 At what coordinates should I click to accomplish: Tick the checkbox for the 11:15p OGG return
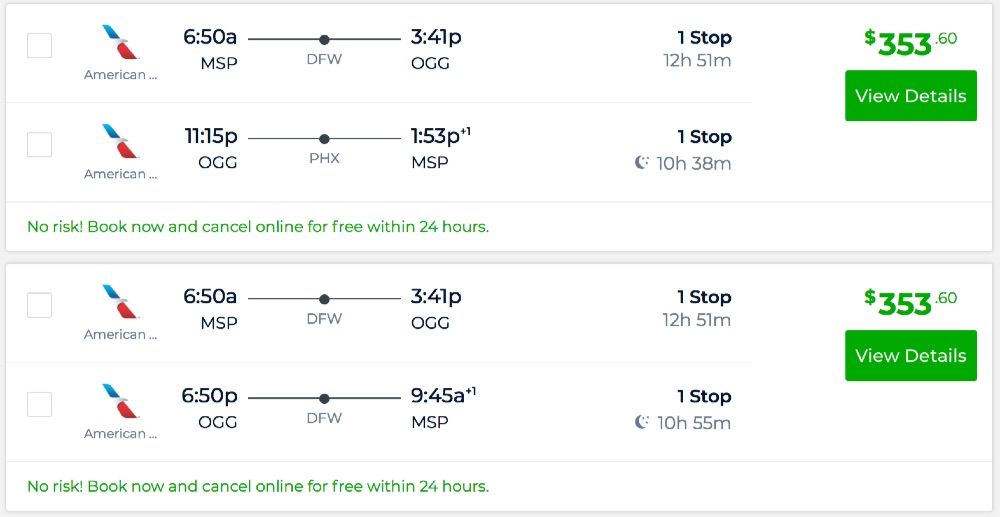pyautogui.click(x=39, y=144)
